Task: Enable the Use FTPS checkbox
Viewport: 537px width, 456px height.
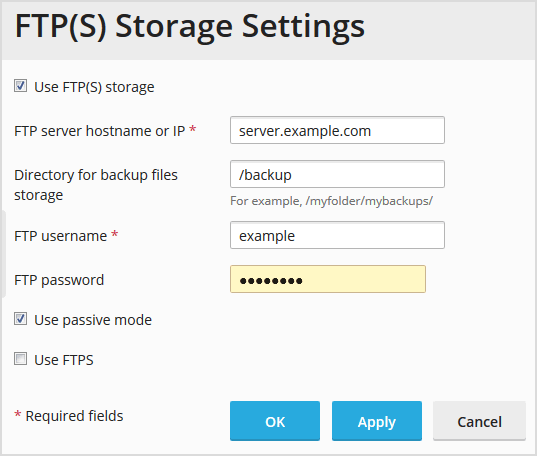Action: pyautogui.click(x=21, y=359)
